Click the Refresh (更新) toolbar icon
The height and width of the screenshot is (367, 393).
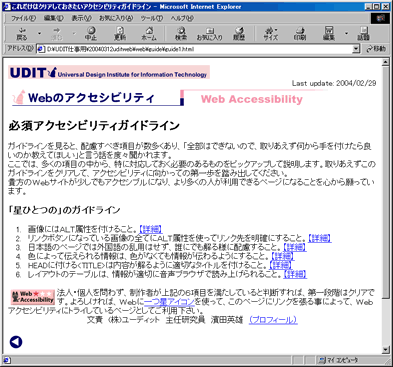[x=120, y=33]
